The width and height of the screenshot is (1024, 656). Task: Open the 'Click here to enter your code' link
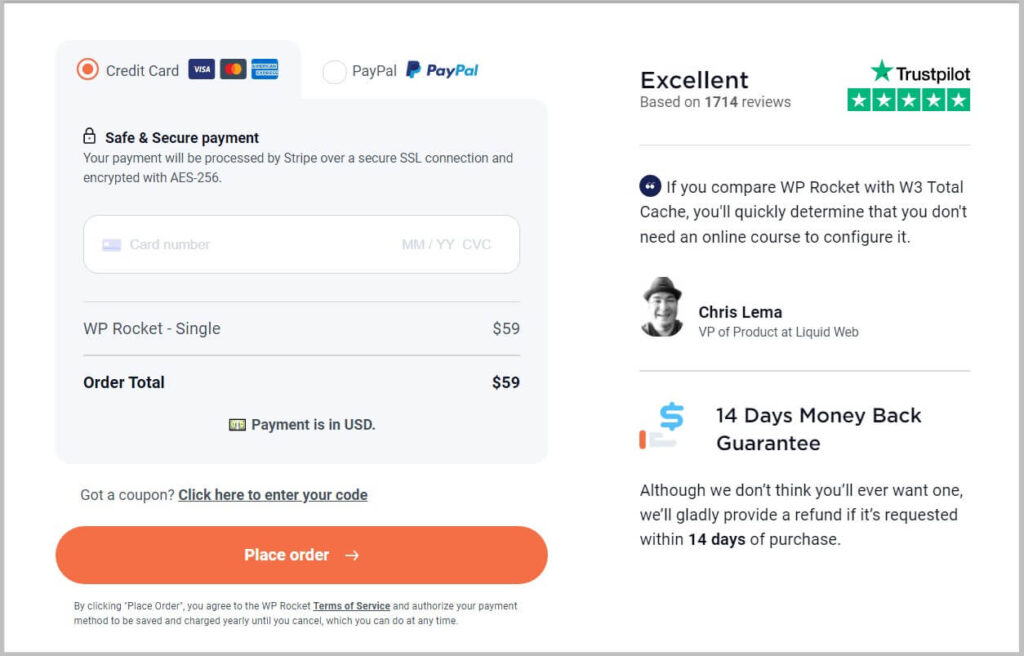click(x=273, y=495)
